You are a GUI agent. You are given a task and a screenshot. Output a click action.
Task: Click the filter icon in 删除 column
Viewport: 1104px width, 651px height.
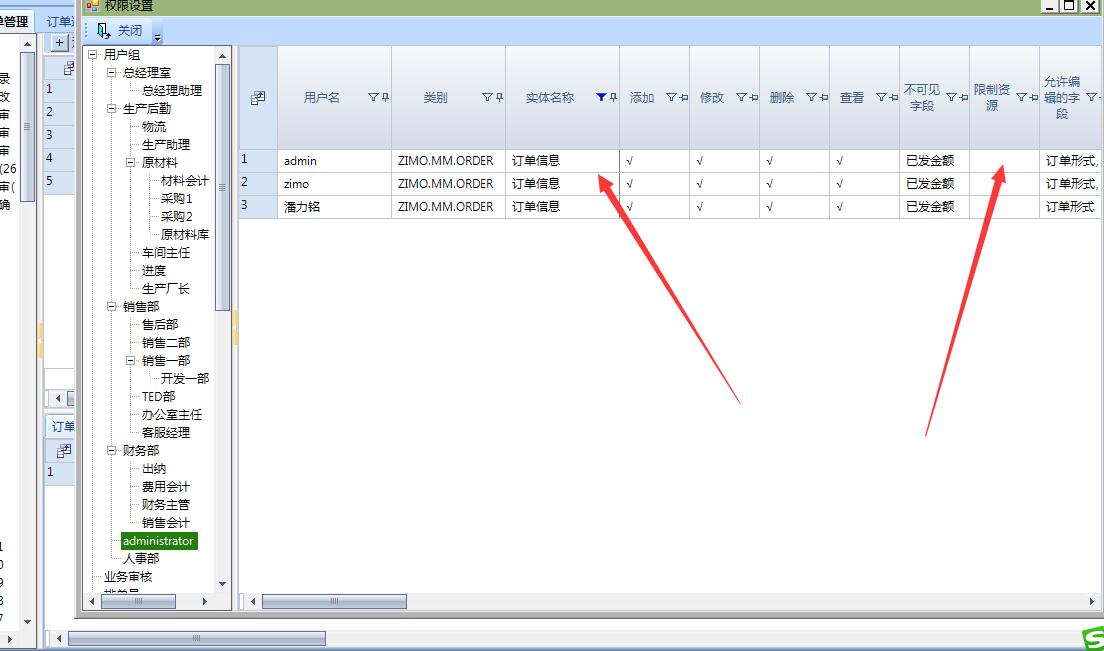(811, 98)
